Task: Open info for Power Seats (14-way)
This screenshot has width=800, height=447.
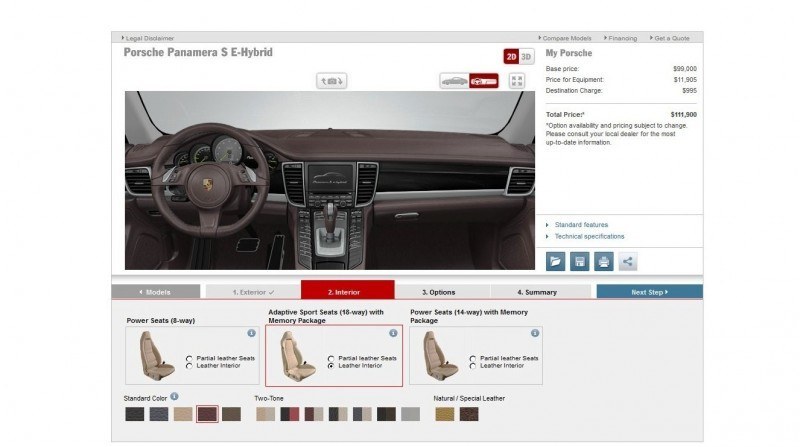Action: click(x=535, y=333)
